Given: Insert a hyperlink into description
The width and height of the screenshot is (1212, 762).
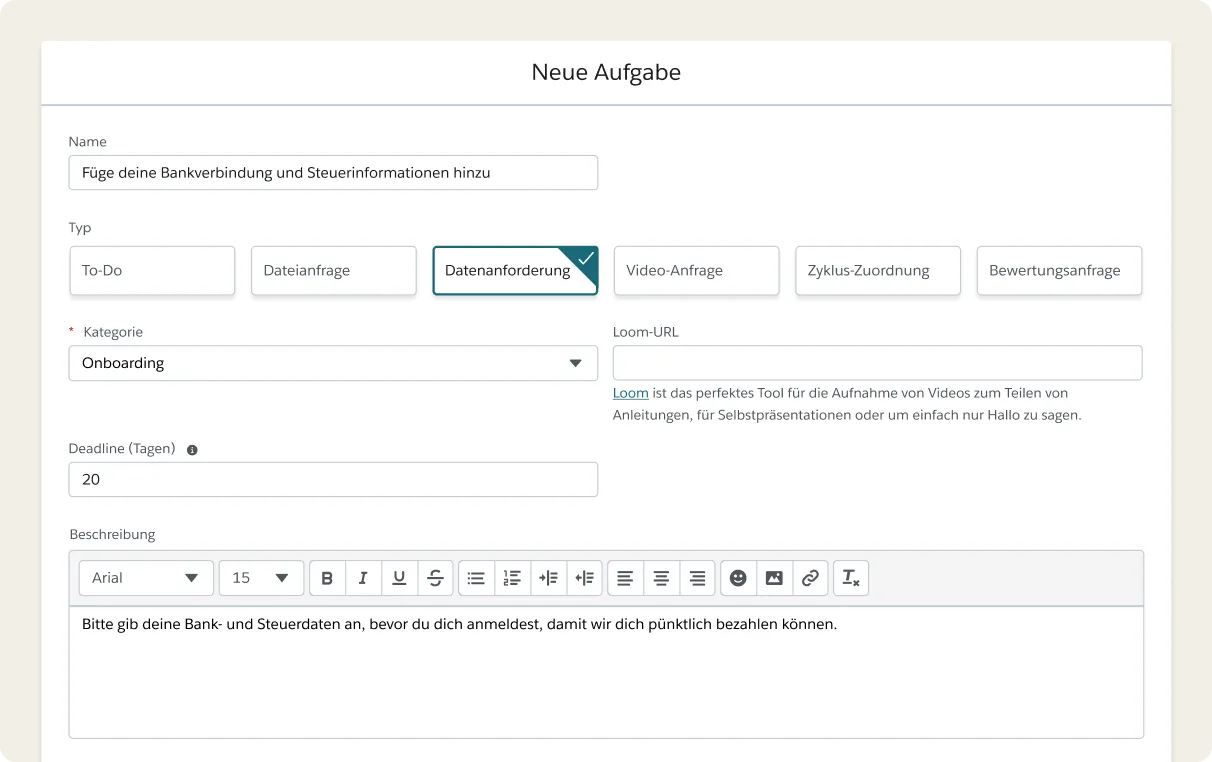Looking at the screenshot, I should point(810,578).
